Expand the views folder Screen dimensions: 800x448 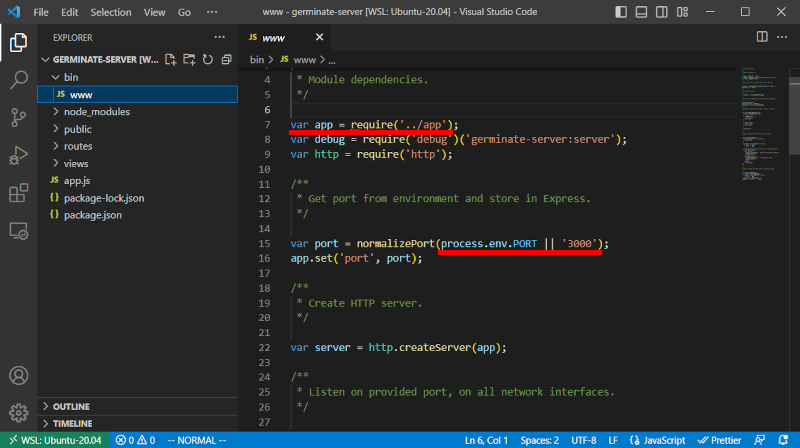point(56,163)
